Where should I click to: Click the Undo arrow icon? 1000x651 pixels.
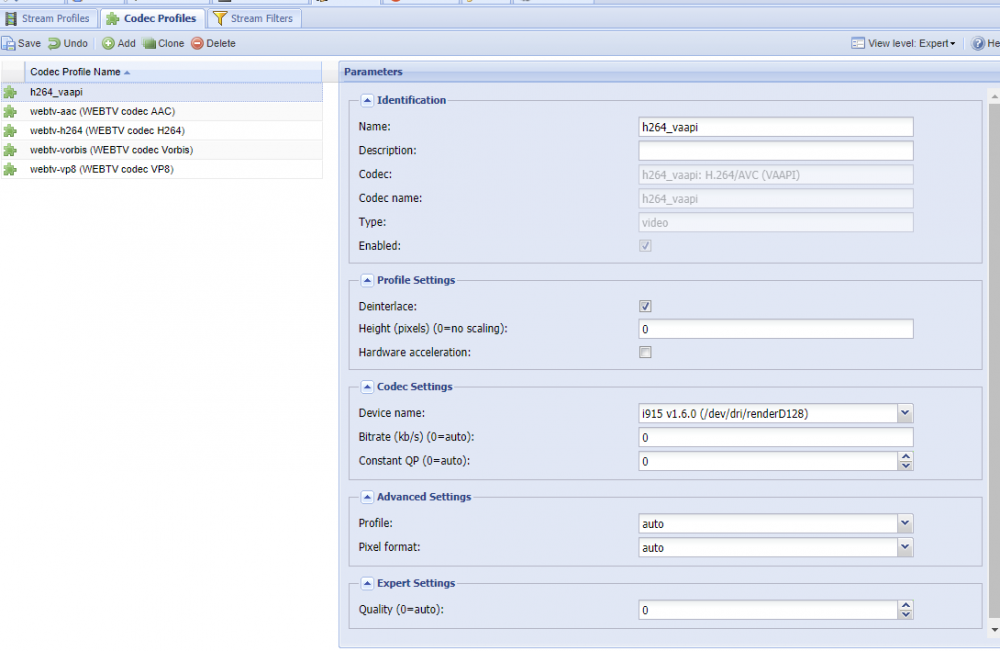pos(54,43)
